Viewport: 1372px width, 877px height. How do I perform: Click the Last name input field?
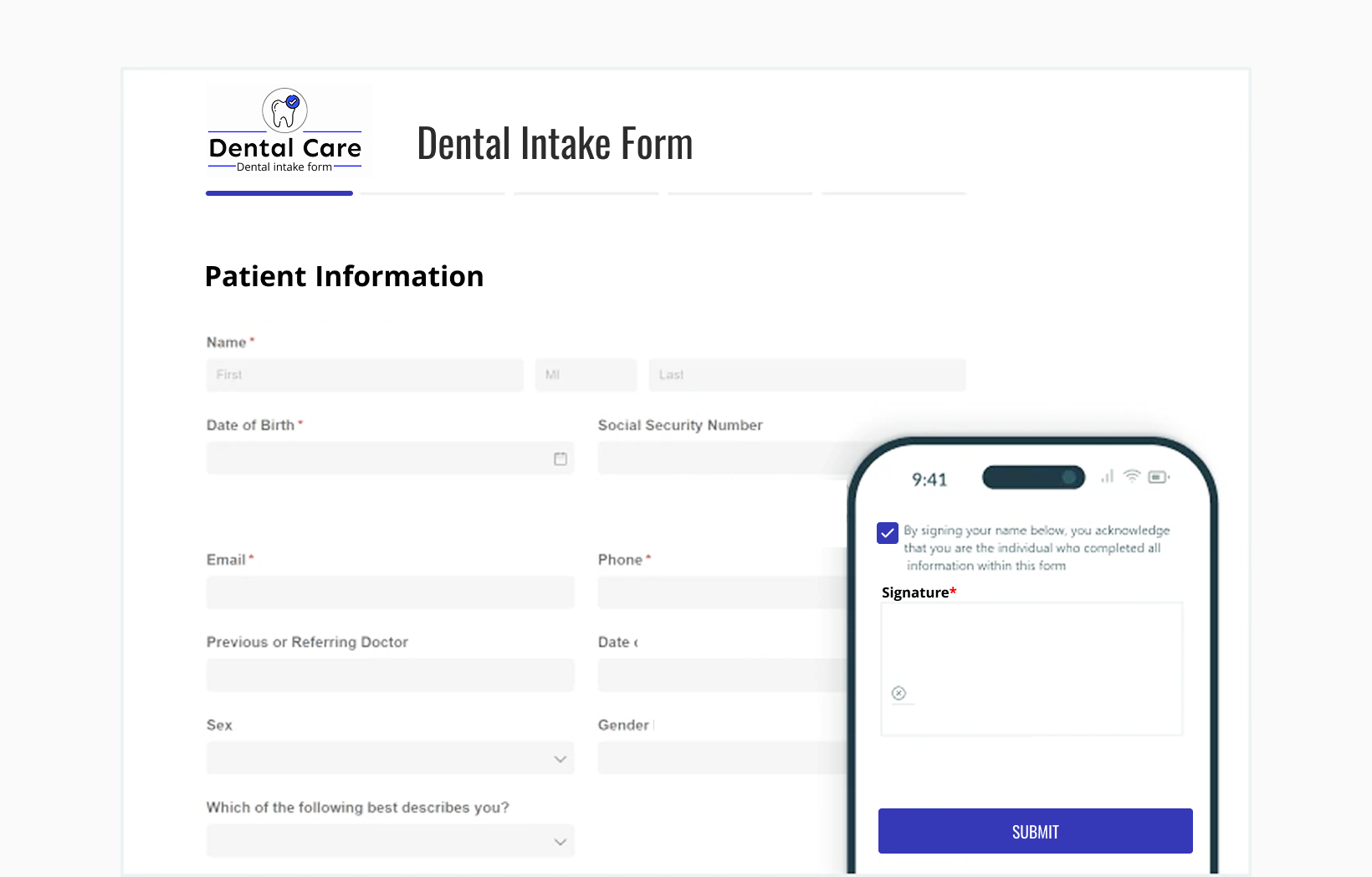tap(806, 375)
